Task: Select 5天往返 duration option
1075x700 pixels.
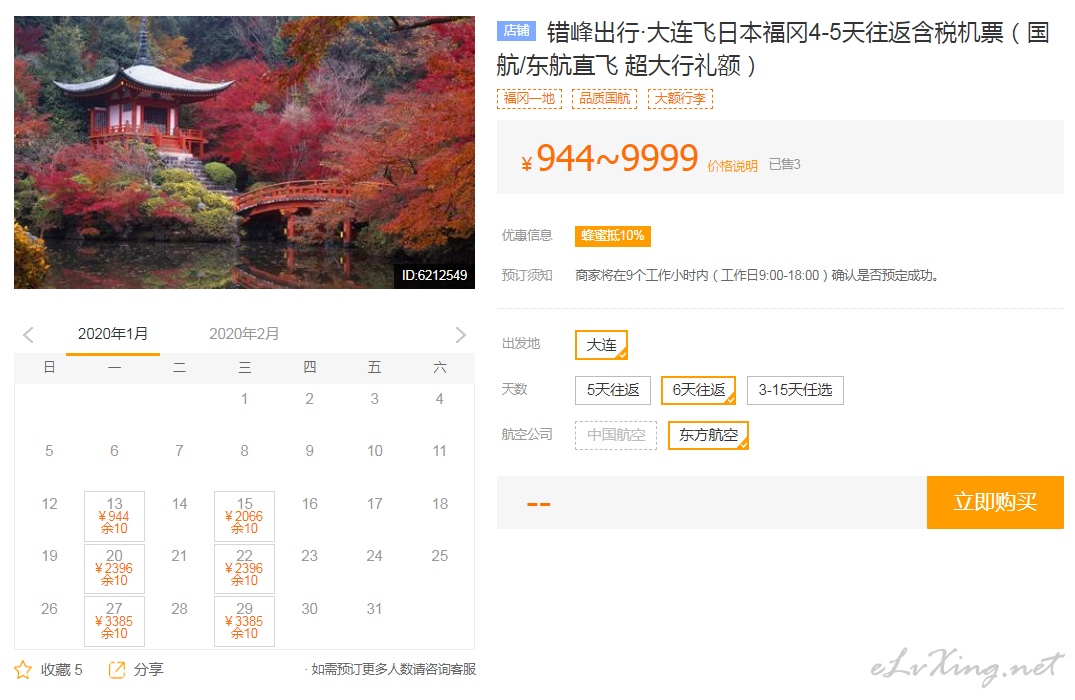Action: coord(613,390)
